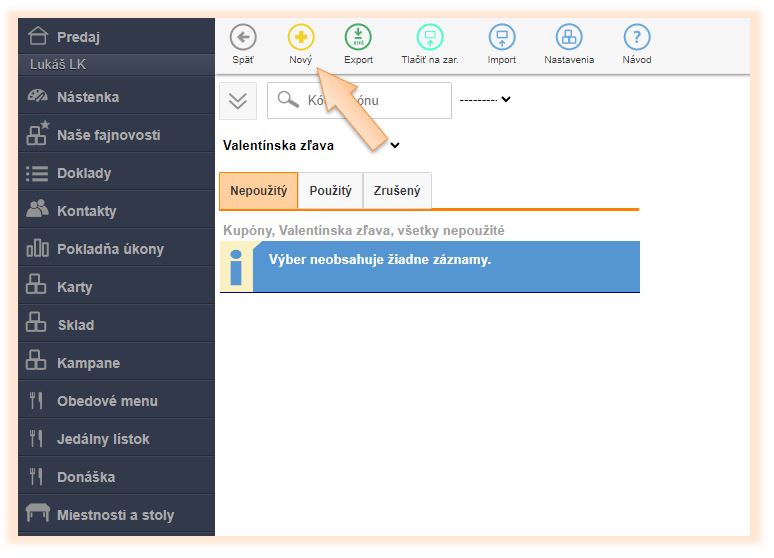Open Miestnosti a stoly menu item

click(115, 515)
